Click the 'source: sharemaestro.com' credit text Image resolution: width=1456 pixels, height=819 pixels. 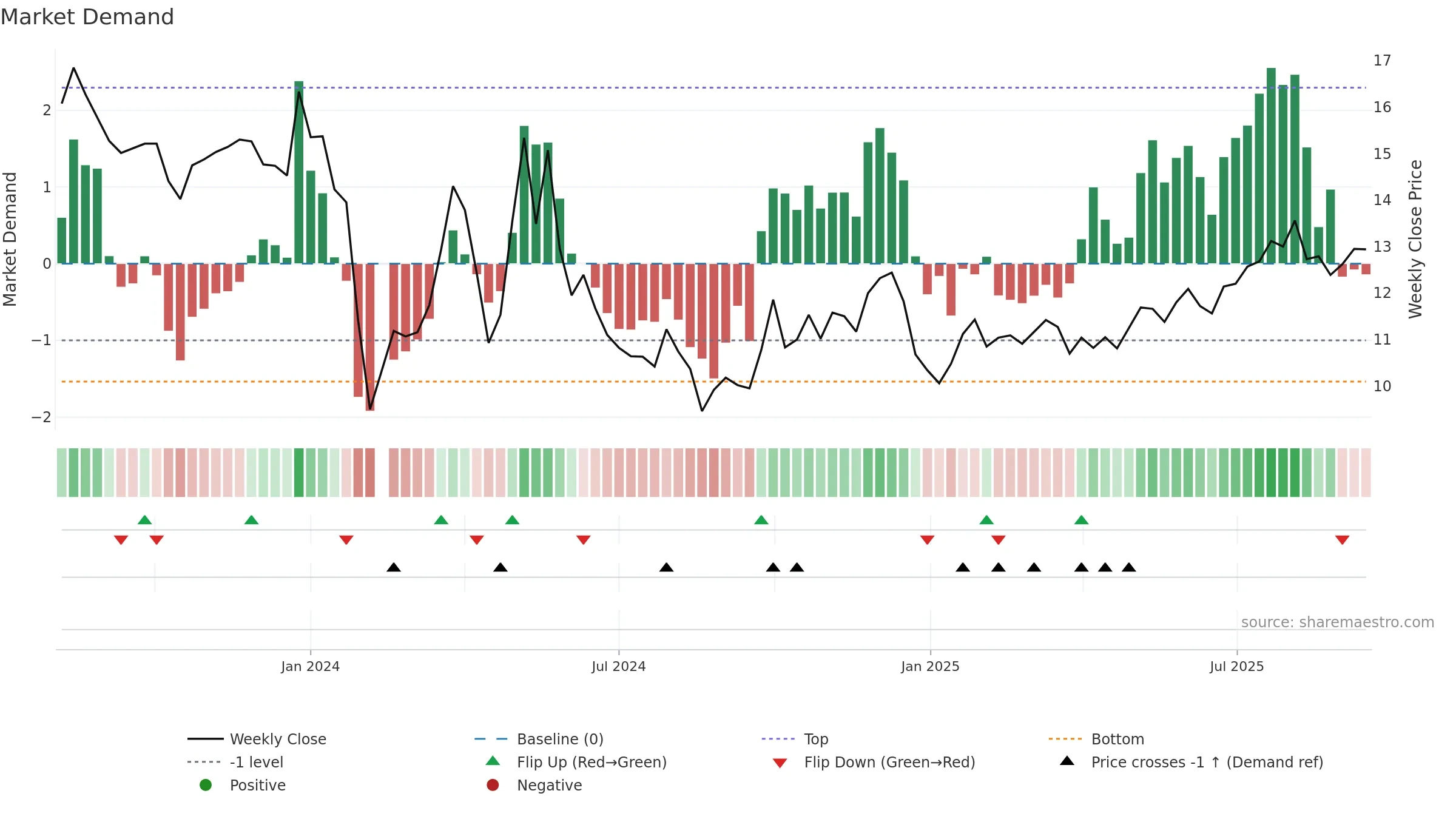(1338, 622)
